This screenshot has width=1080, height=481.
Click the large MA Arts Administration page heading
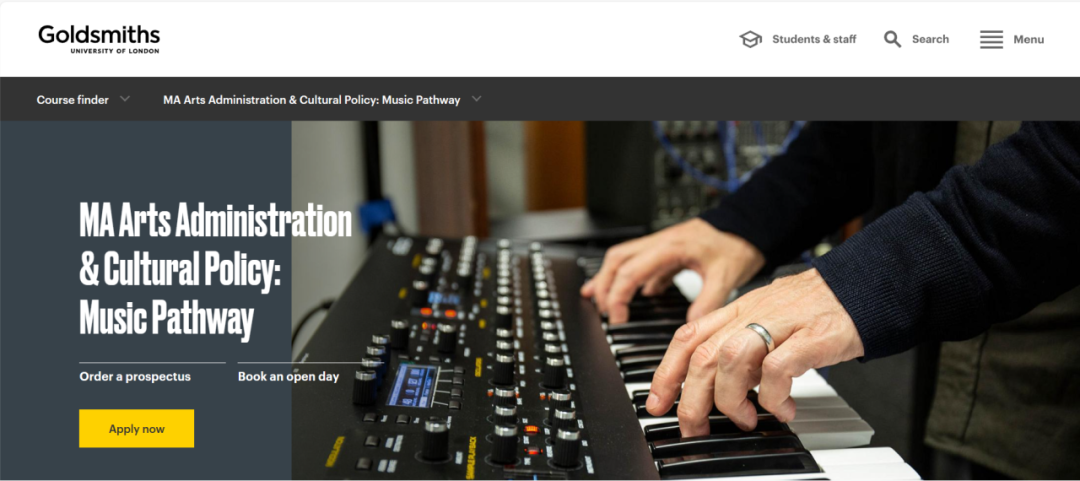(216, 270)
